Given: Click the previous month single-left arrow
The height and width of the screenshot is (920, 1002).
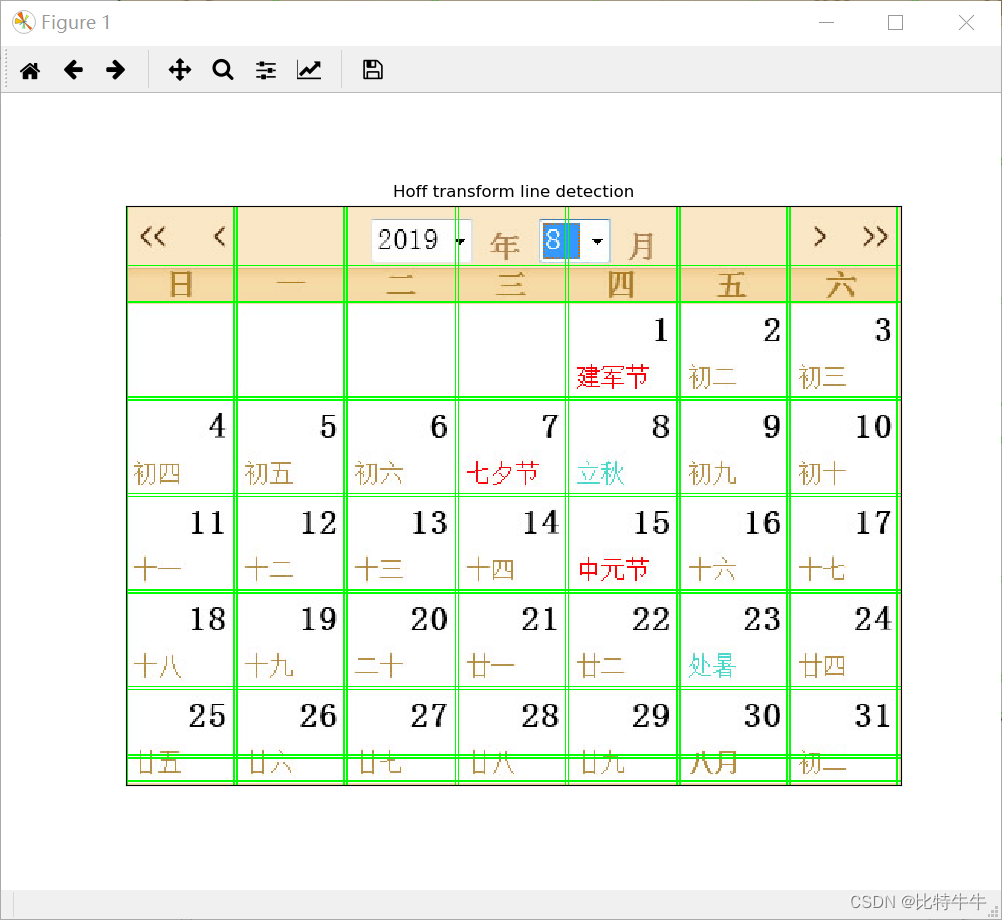Looking at the screenshot, I should click(x=219, y=236).
